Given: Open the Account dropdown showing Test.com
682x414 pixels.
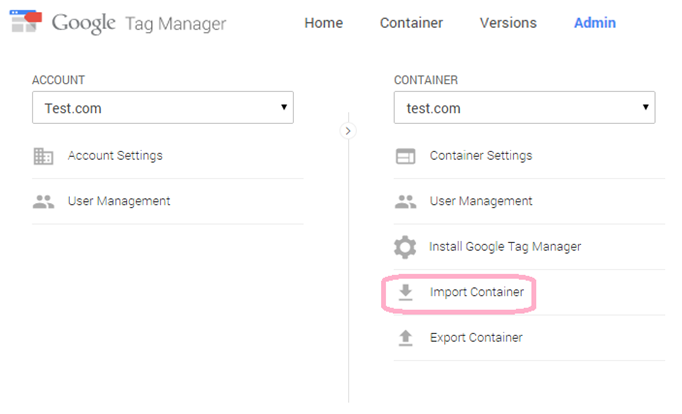Looking at the screenshot, I should (x=163, y=107).
